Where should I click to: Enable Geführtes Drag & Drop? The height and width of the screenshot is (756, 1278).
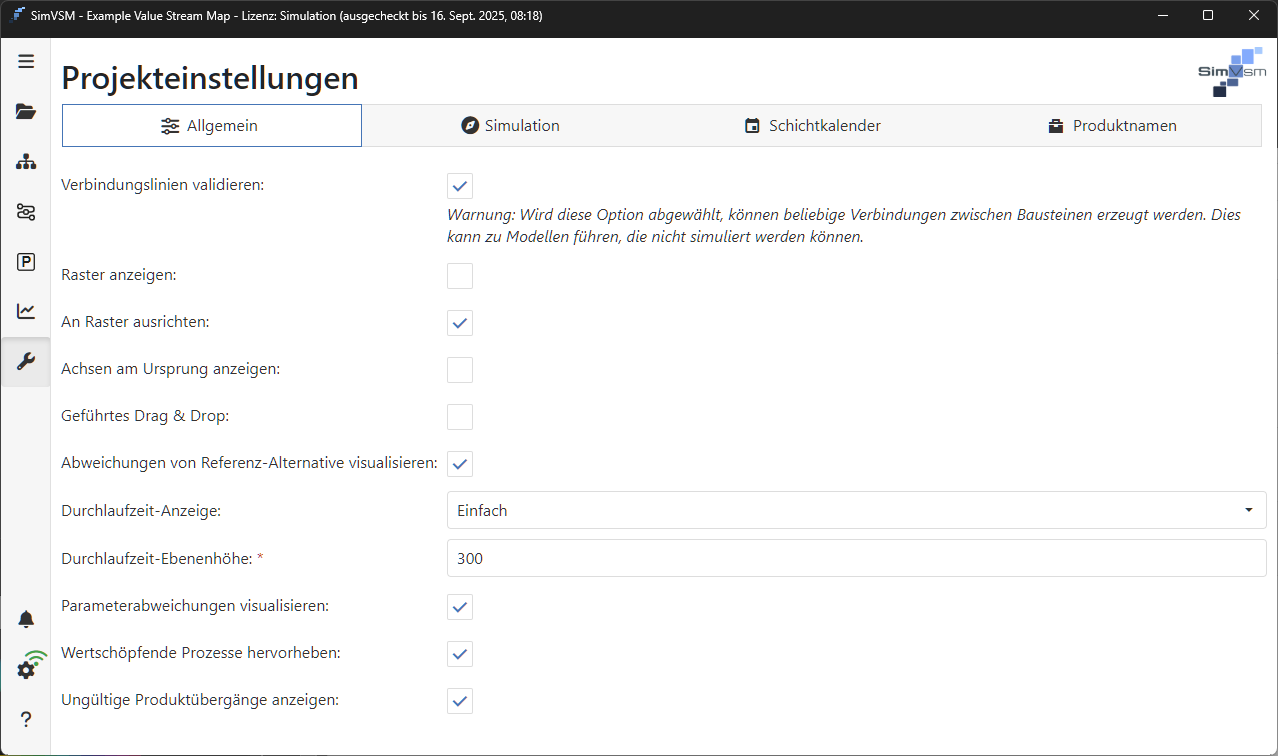(x=459, y=416)
